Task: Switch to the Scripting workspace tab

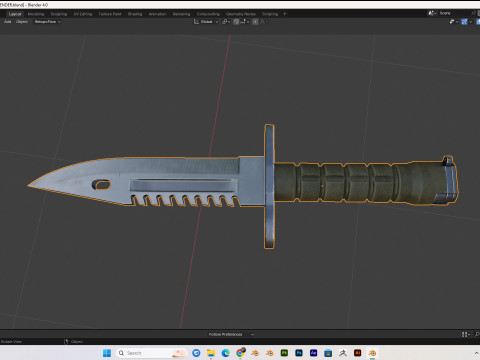Action: [x=270, y=14]
